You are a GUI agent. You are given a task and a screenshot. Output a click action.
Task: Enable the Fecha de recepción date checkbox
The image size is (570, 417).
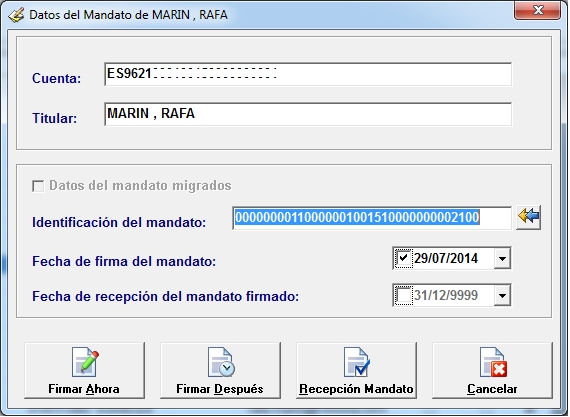(x=403, y=295)
